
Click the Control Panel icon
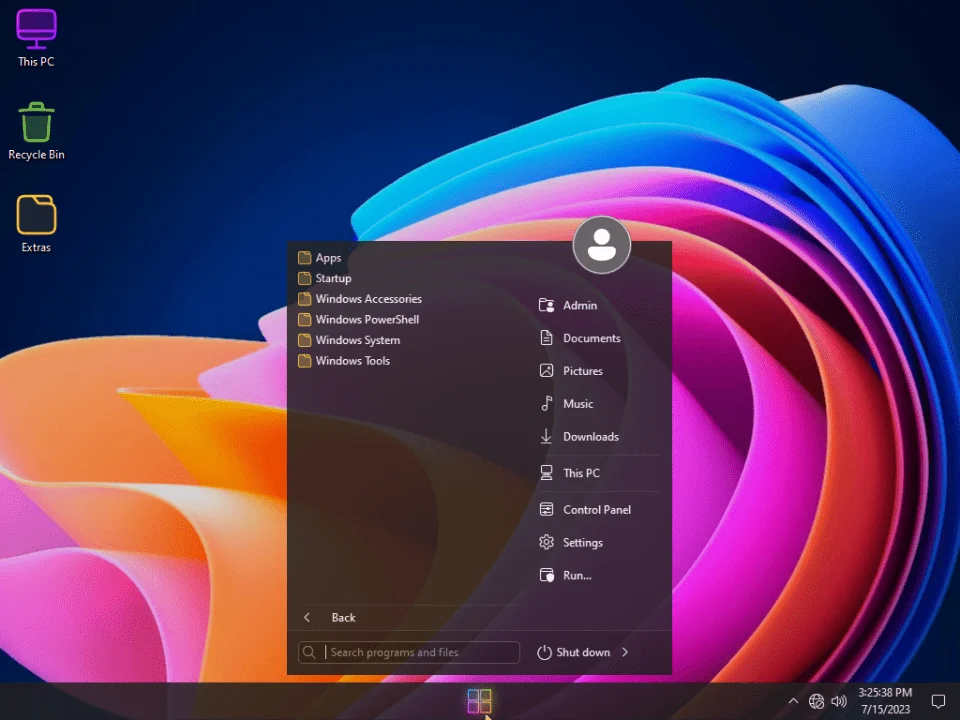(x=546, y=509)
